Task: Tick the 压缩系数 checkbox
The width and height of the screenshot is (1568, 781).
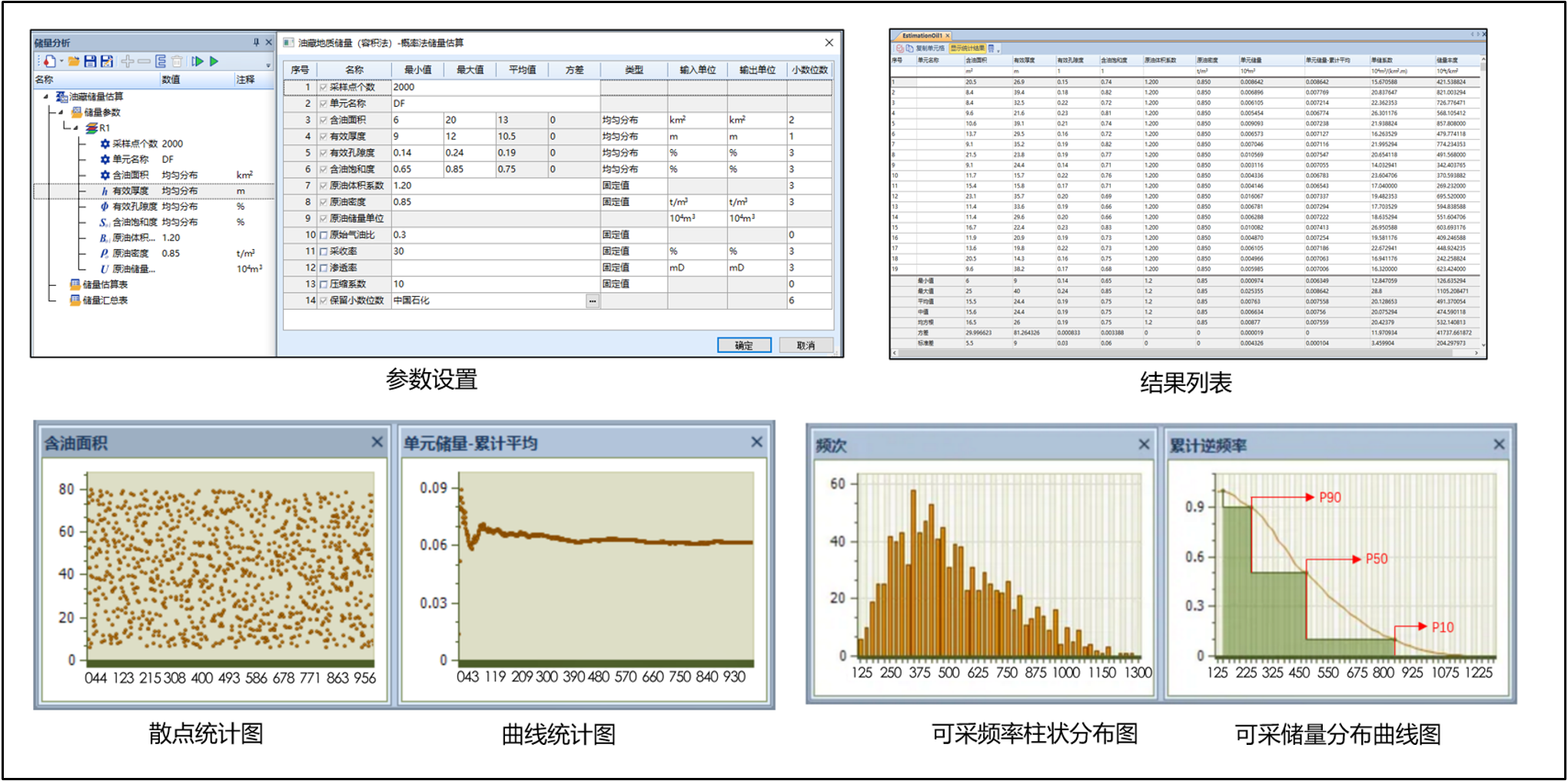Action: coord(324,284)
